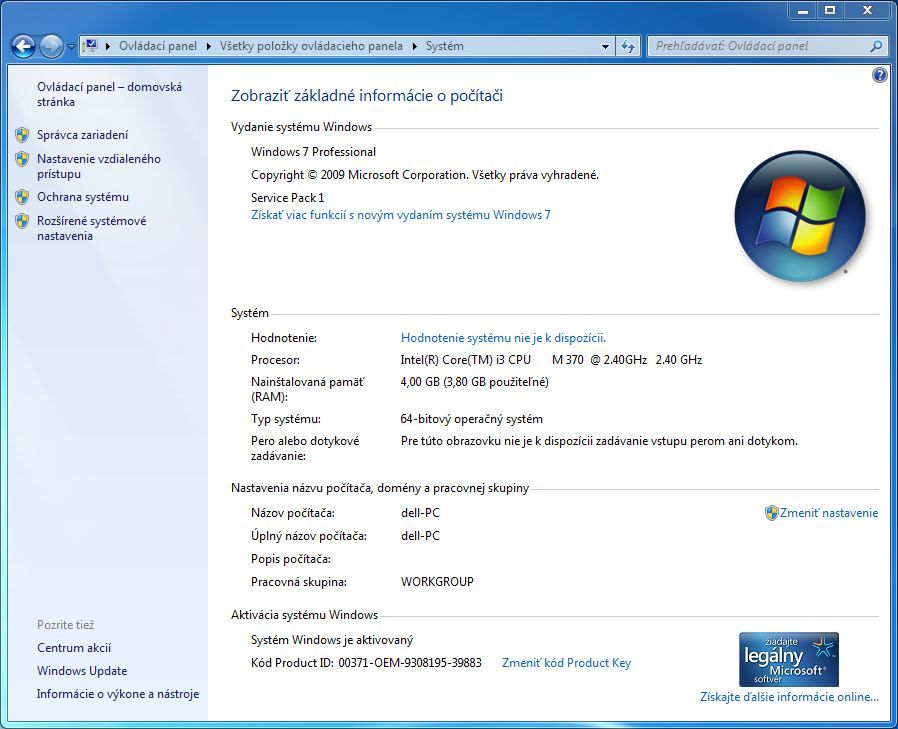898x729 pixels.
Task: Open 'Windows Update' in the left sidebar
Action: (x=82, y=671)
